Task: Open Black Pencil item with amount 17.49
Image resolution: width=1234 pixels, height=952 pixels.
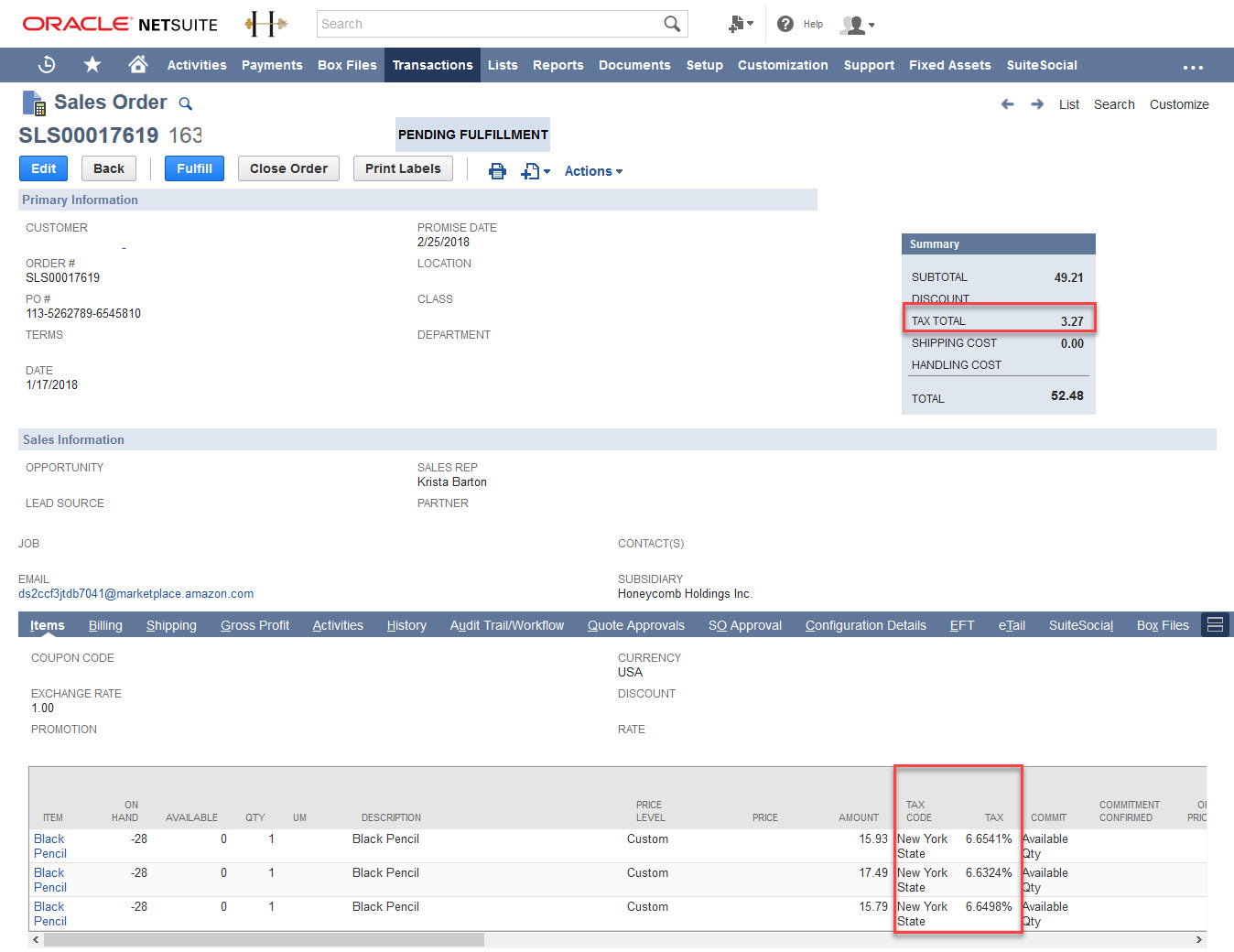Action: point(50,880)
